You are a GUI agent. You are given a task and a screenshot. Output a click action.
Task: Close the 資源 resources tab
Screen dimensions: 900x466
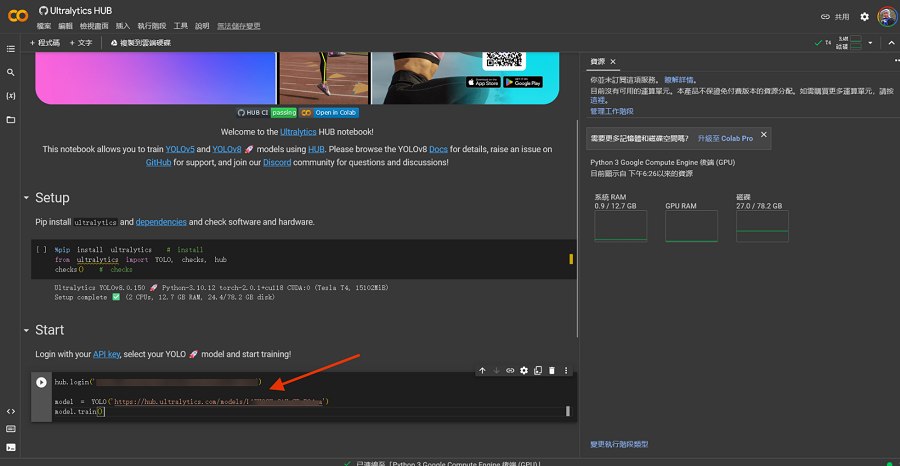click(613, 62)
